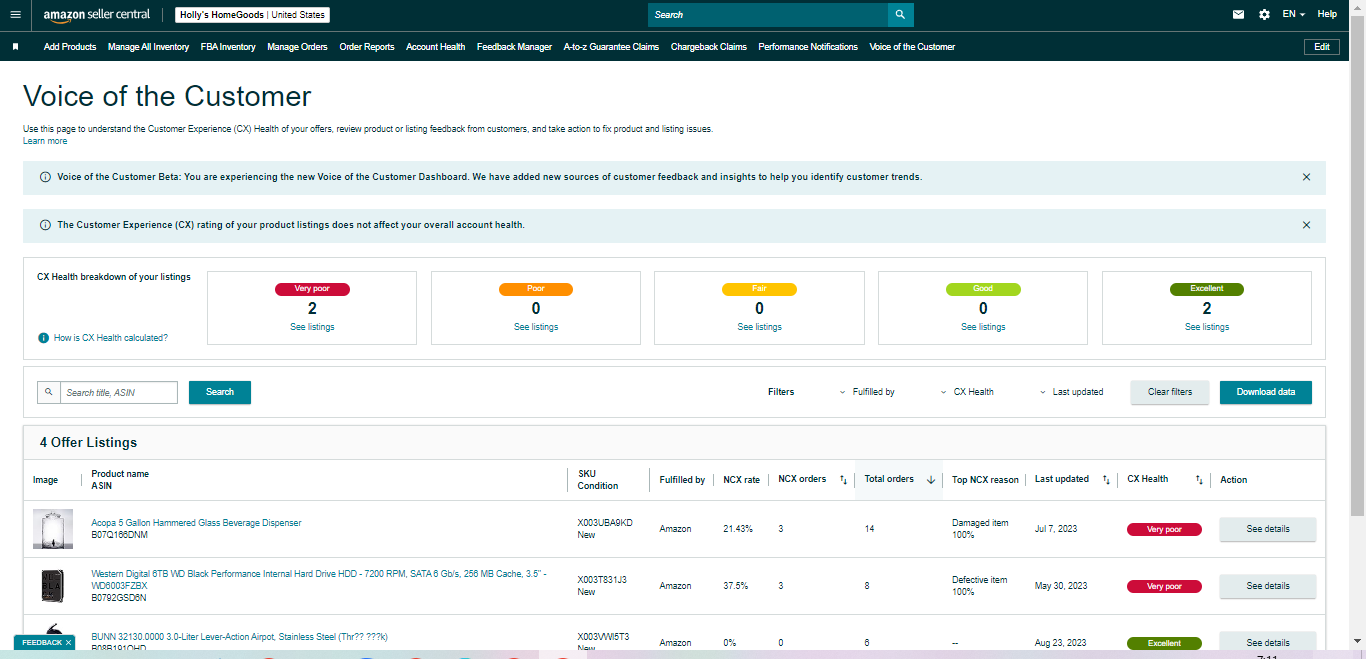The height and width of the screenshot is (659, 1366).
Task: Click the search magnifier button in top bar
Action: [x=900, y=15]
